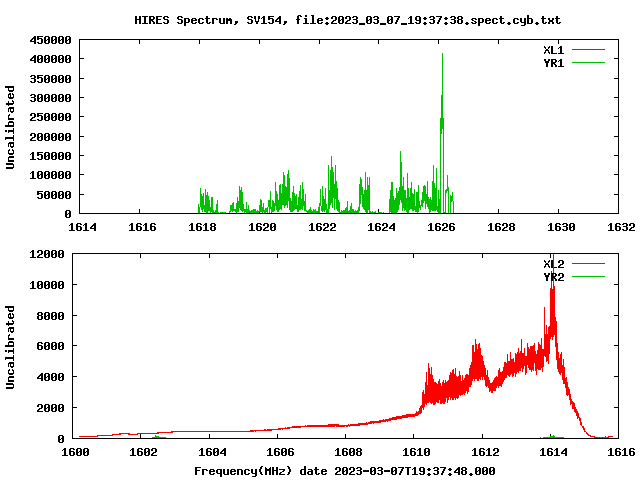Click the red spectrum hump near 1612 MHz
The width and height of the screenshot is (640, 480).
[477, 361]
